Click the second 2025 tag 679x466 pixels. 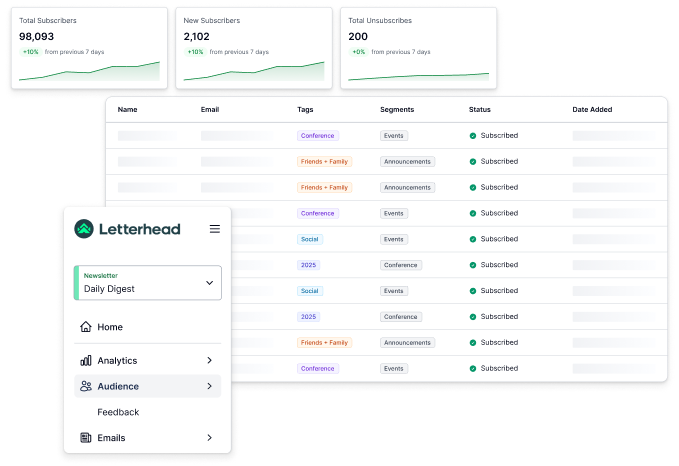coord(308,317)
